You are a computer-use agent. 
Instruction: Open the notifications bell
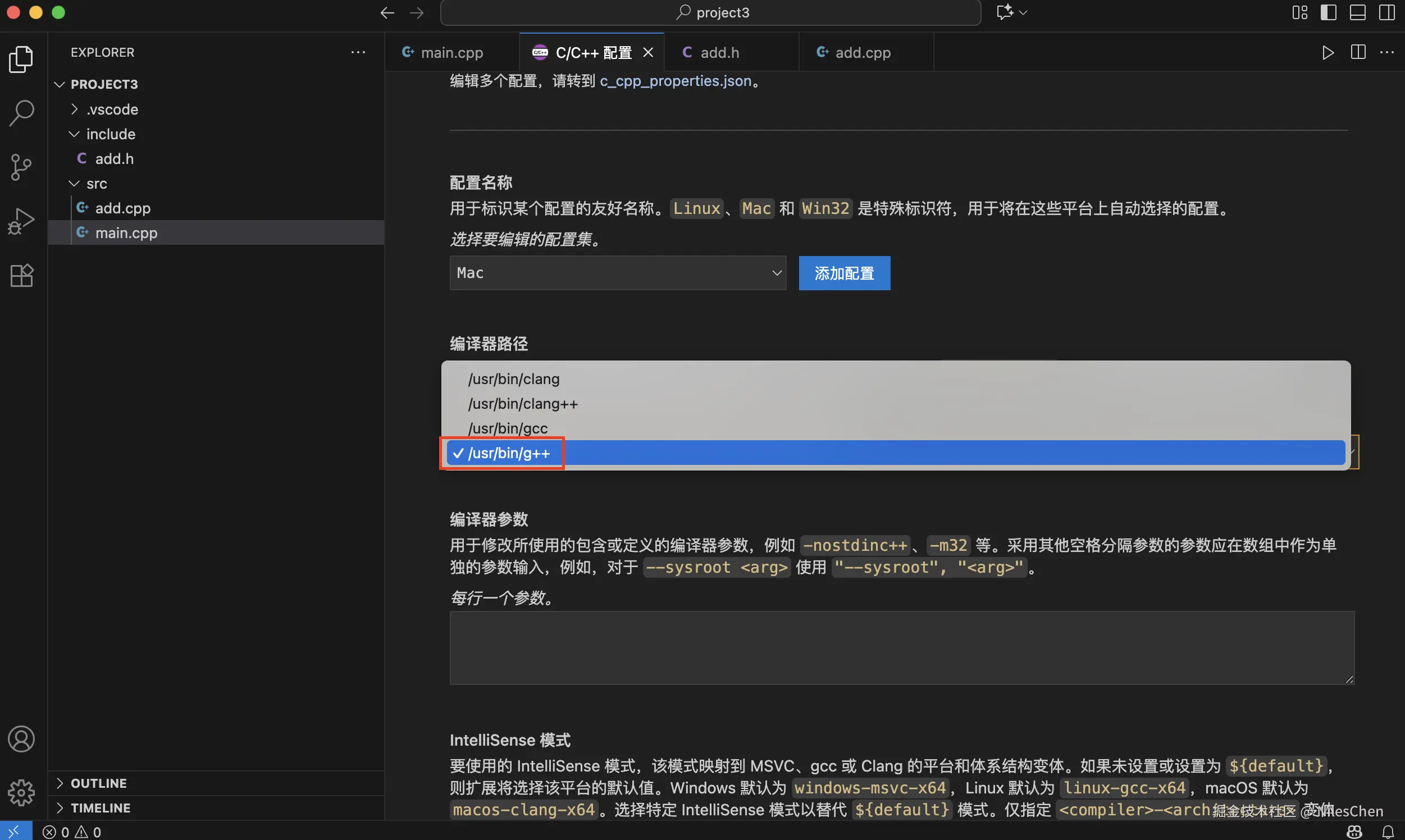[1388, 832]
